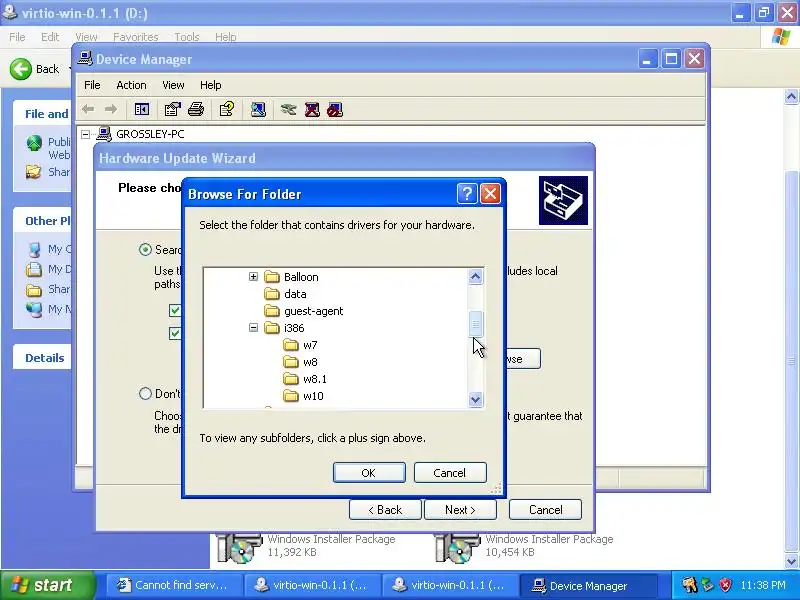Click the Start button on taskbar
This screenshot has width=800, height=600.
click(47, 585)
